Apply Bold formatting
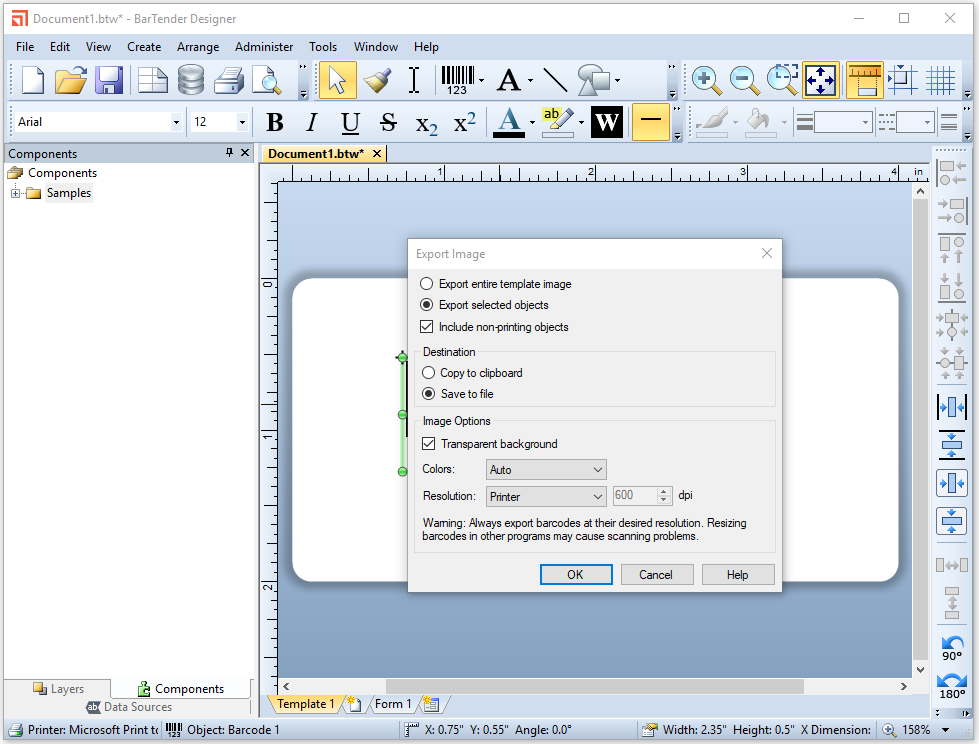Viewport: 979px width, 744px height. [275, 122]
